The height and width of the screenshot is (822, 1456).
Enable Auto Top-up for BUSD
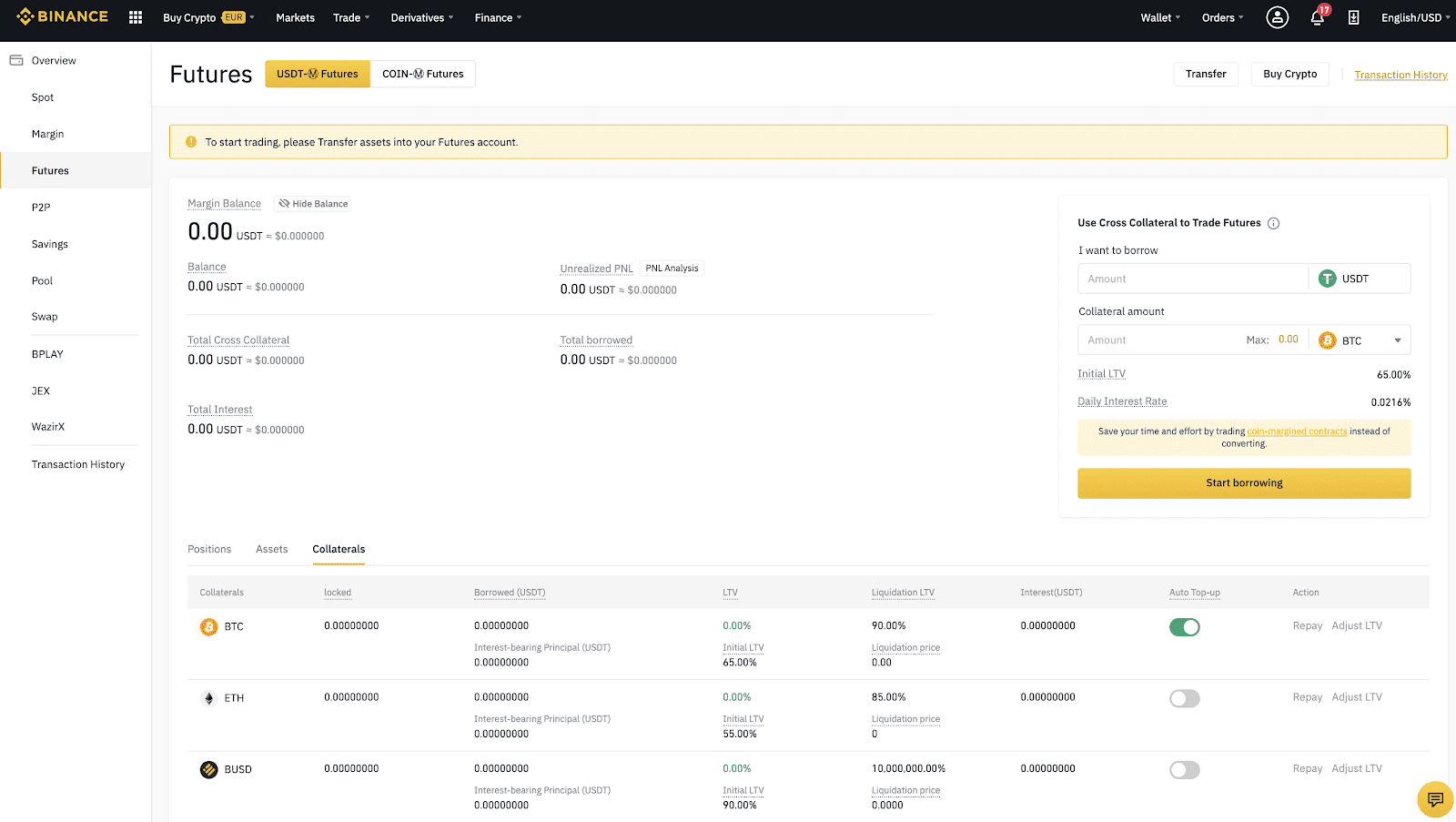(x=1185, y=770)
